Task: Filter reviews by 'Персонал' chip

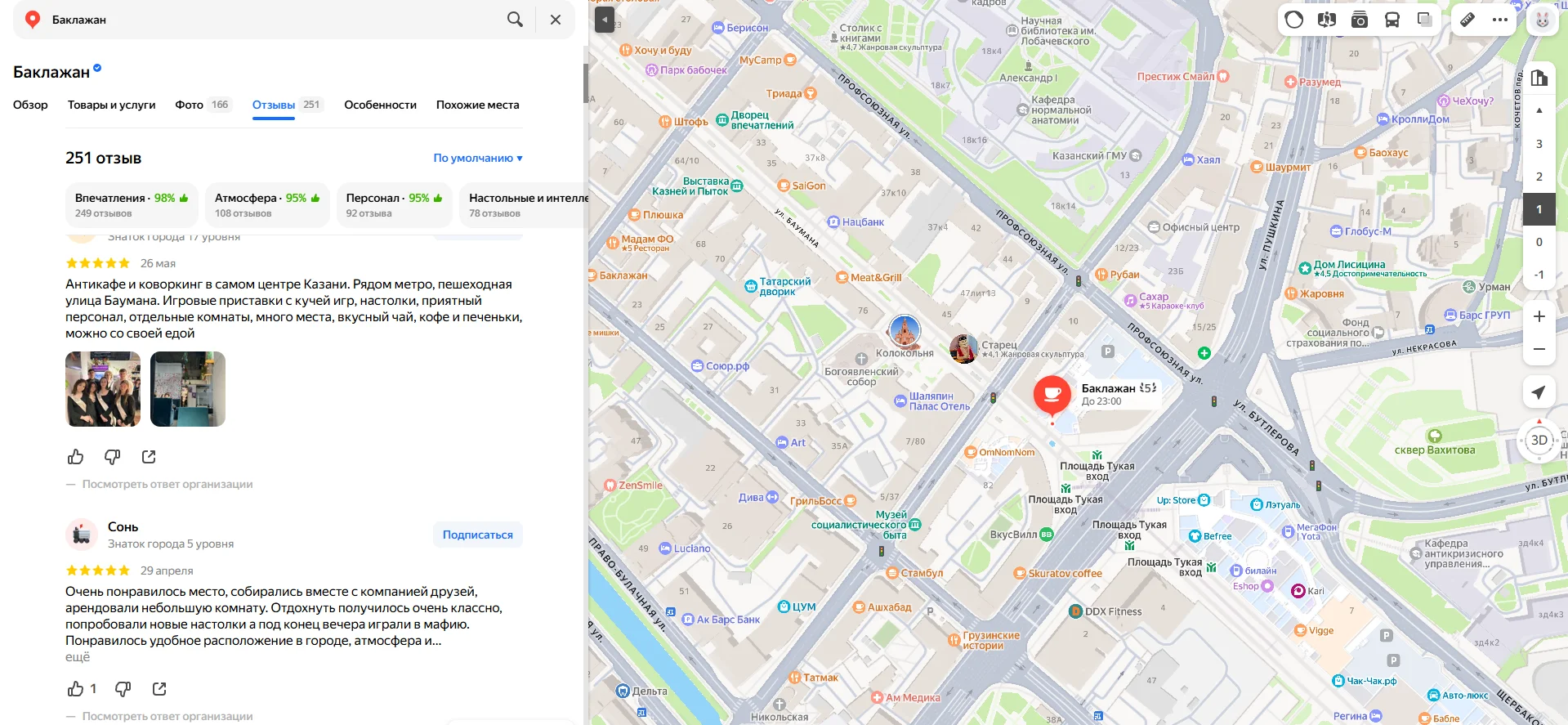Action: pyautogui.click(x=394, y=205)
